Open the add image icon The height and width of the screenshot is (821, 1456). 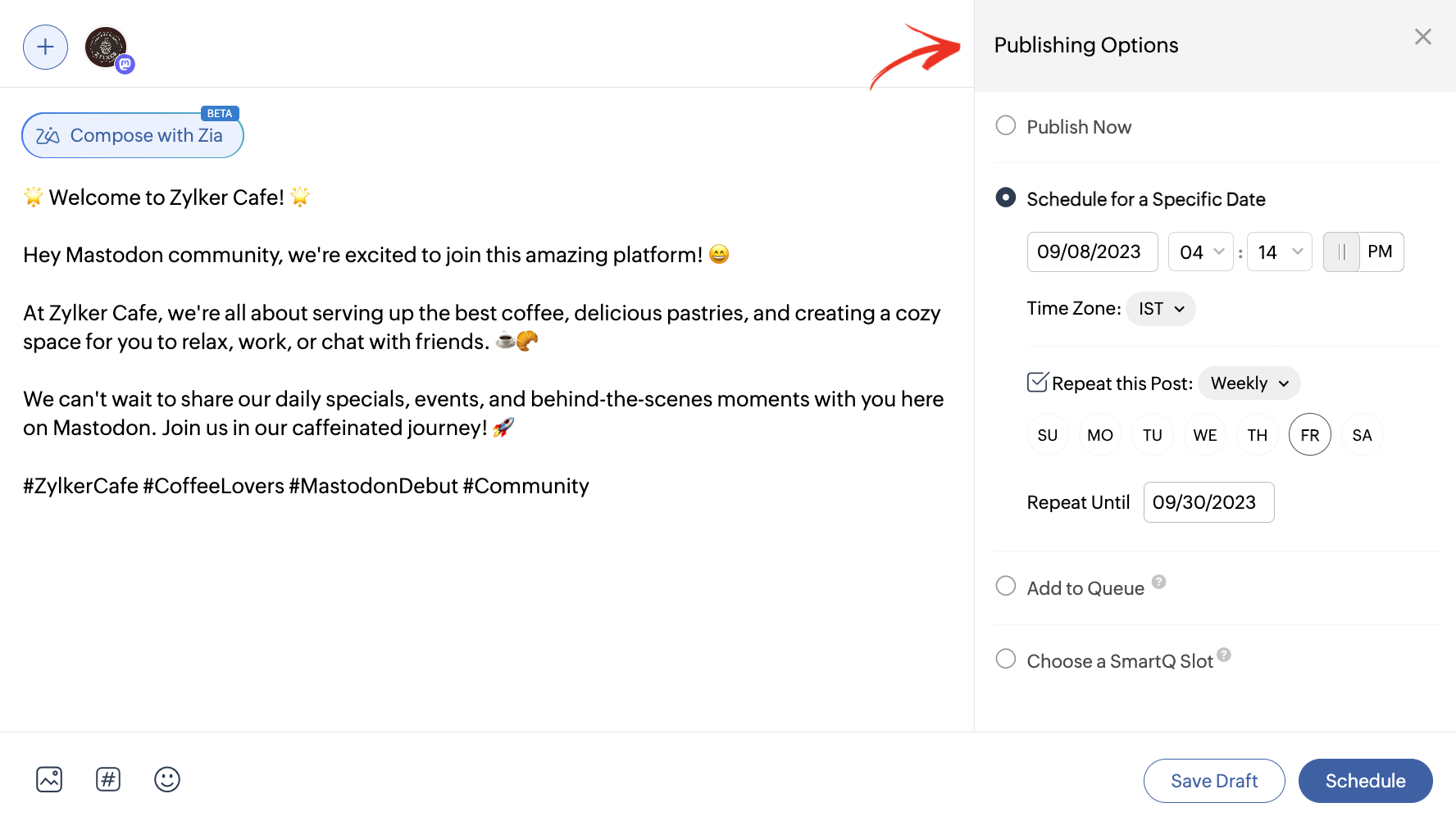(49, 779)
